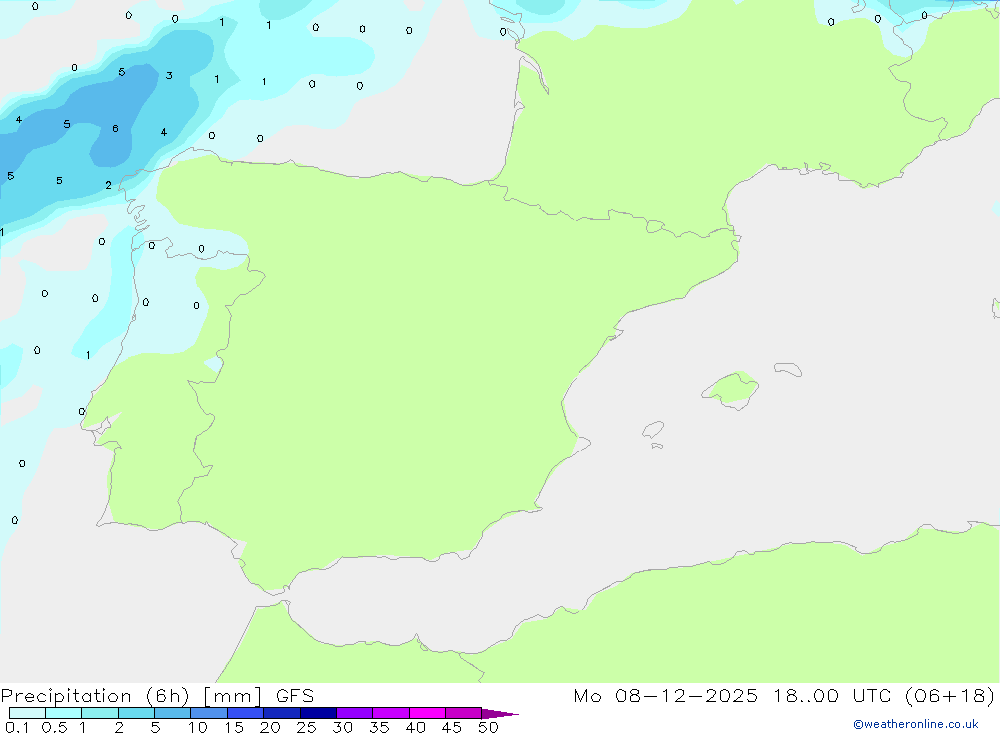1000x733 pixels.
Task: Pick the legend swatch between 0.5 and 1
Action: tap(64, 713)
